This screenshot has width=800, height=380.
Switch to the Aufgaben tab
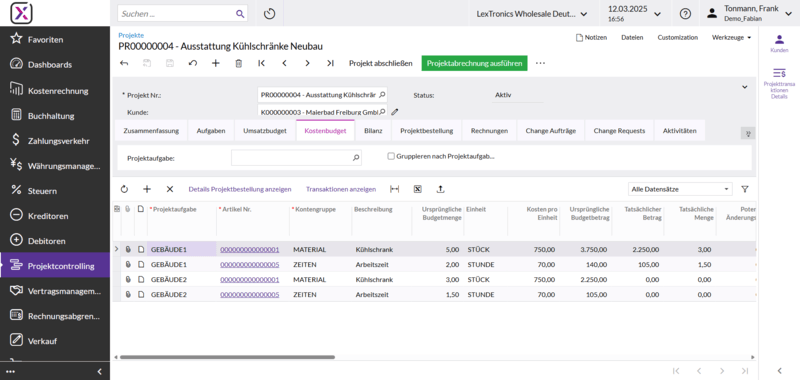[x=211, y=131]
